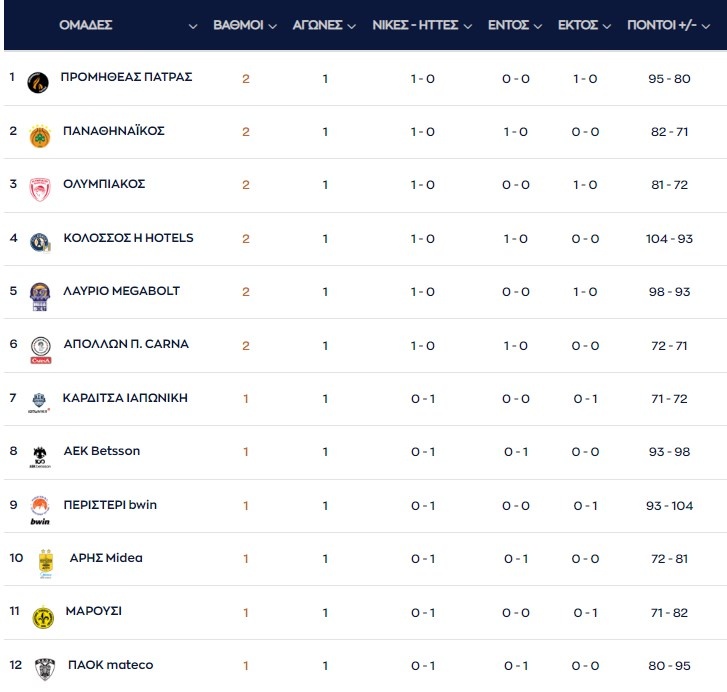Open the ΑΓΩΝΕΣ column dropdown chevron
This screenshot has width=727, height=692.
tap(351, 26)
